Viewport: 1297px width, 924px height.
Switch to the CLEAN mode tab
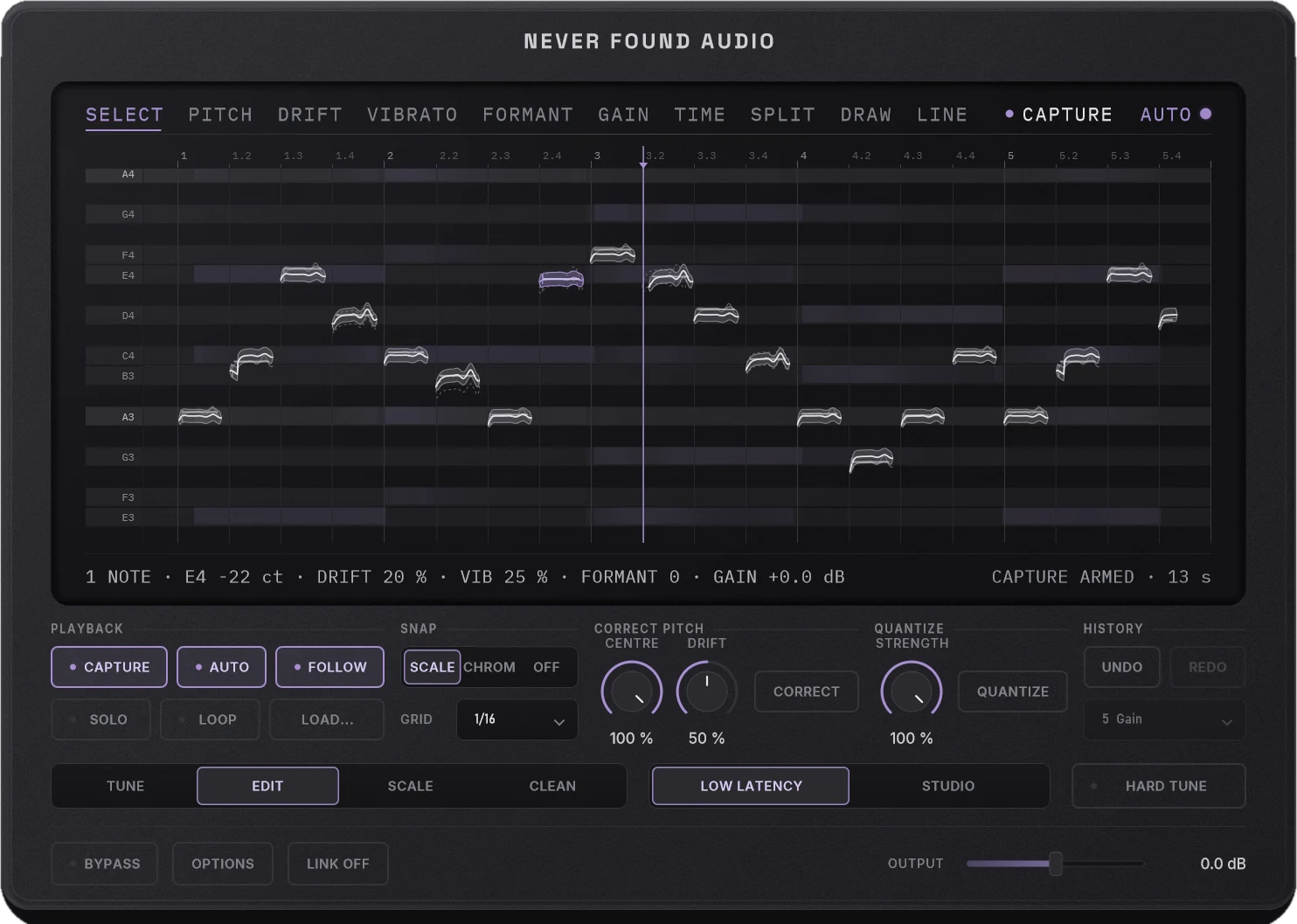pos(552,786)
